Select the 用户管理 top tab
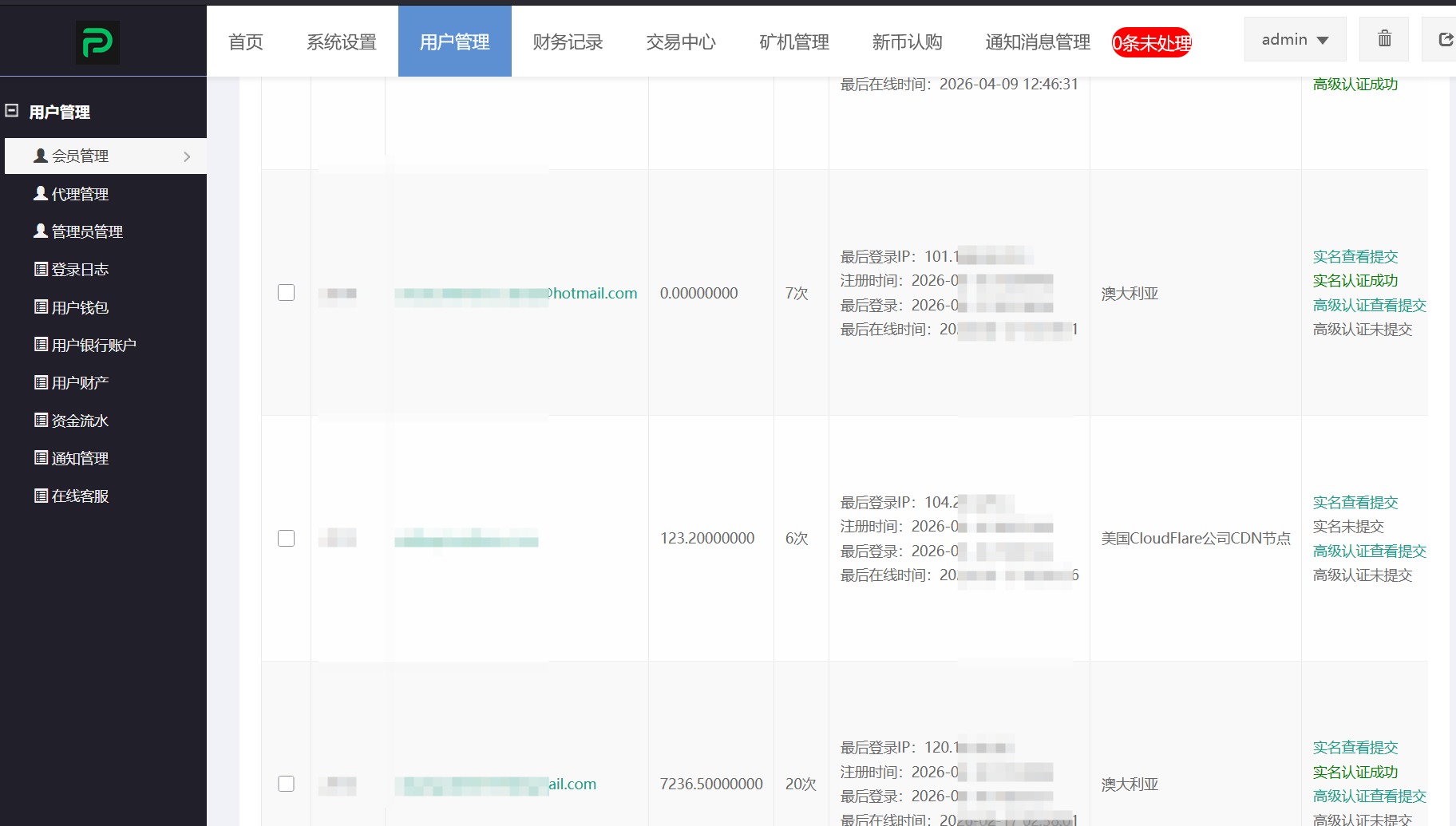Viewport: 1456px width, 826px height. coord(455,41)
